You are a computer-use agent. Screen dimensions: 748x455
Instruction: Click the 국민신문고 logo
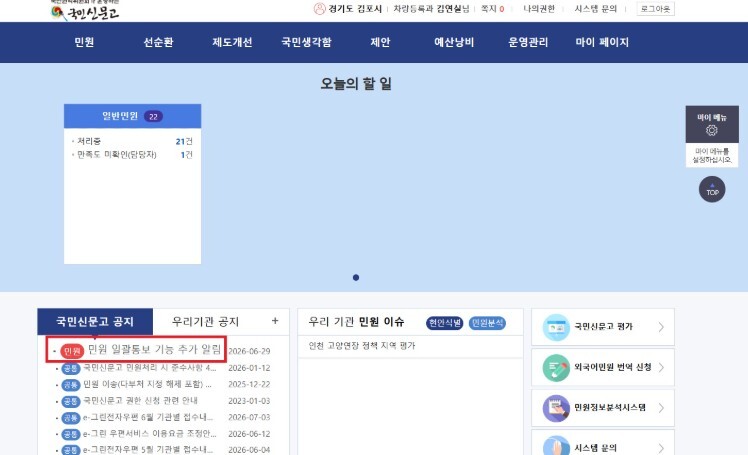coord(85,11)
